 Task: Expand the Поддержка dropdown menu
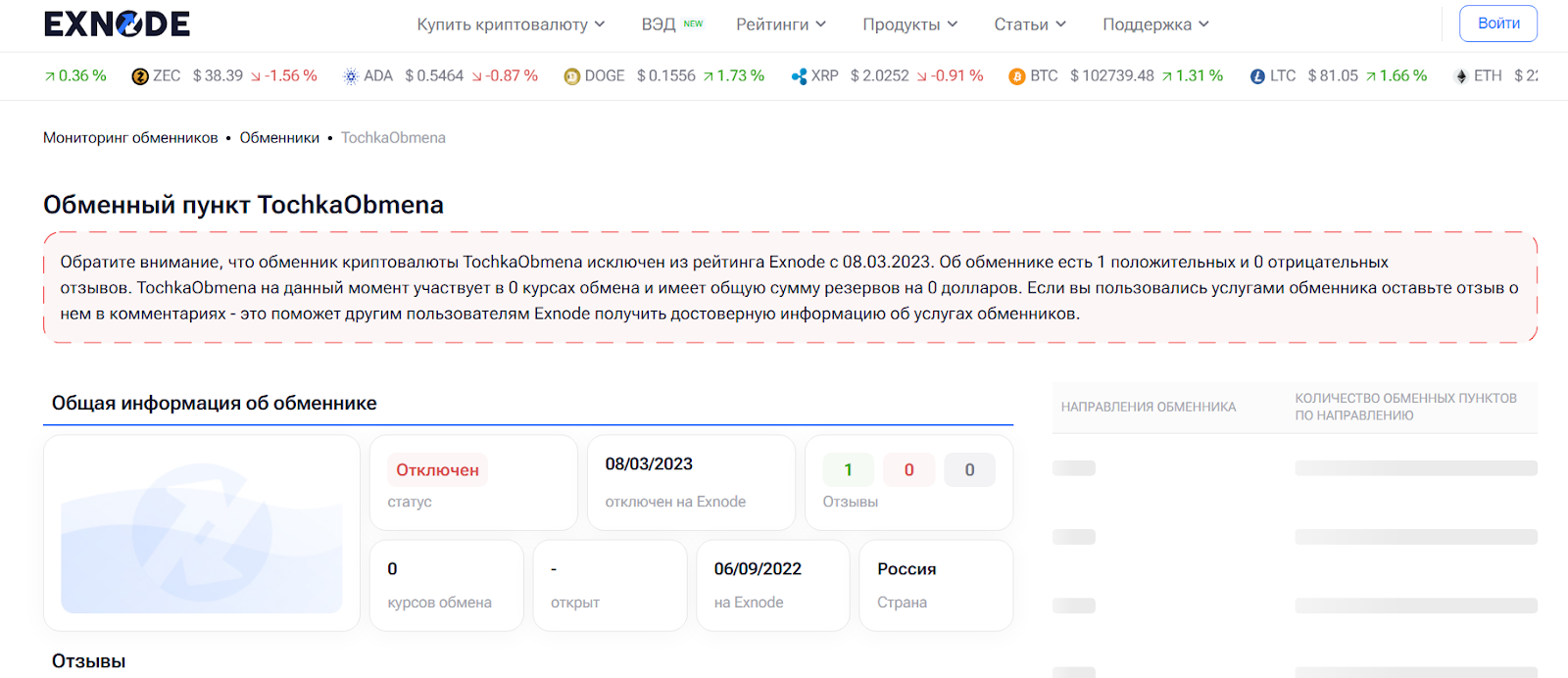(x=1156, y=24)
